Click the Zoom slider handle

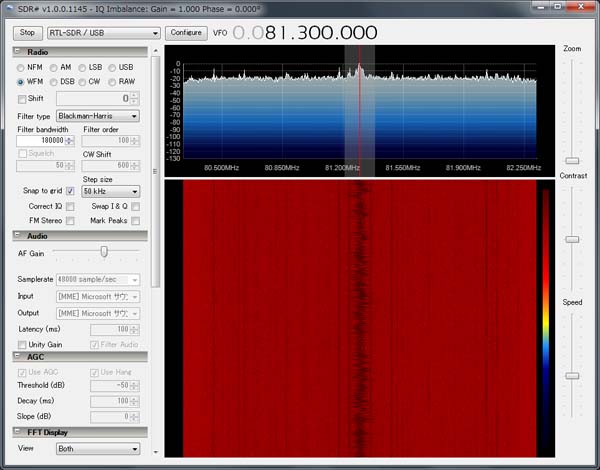click(572, 161)
